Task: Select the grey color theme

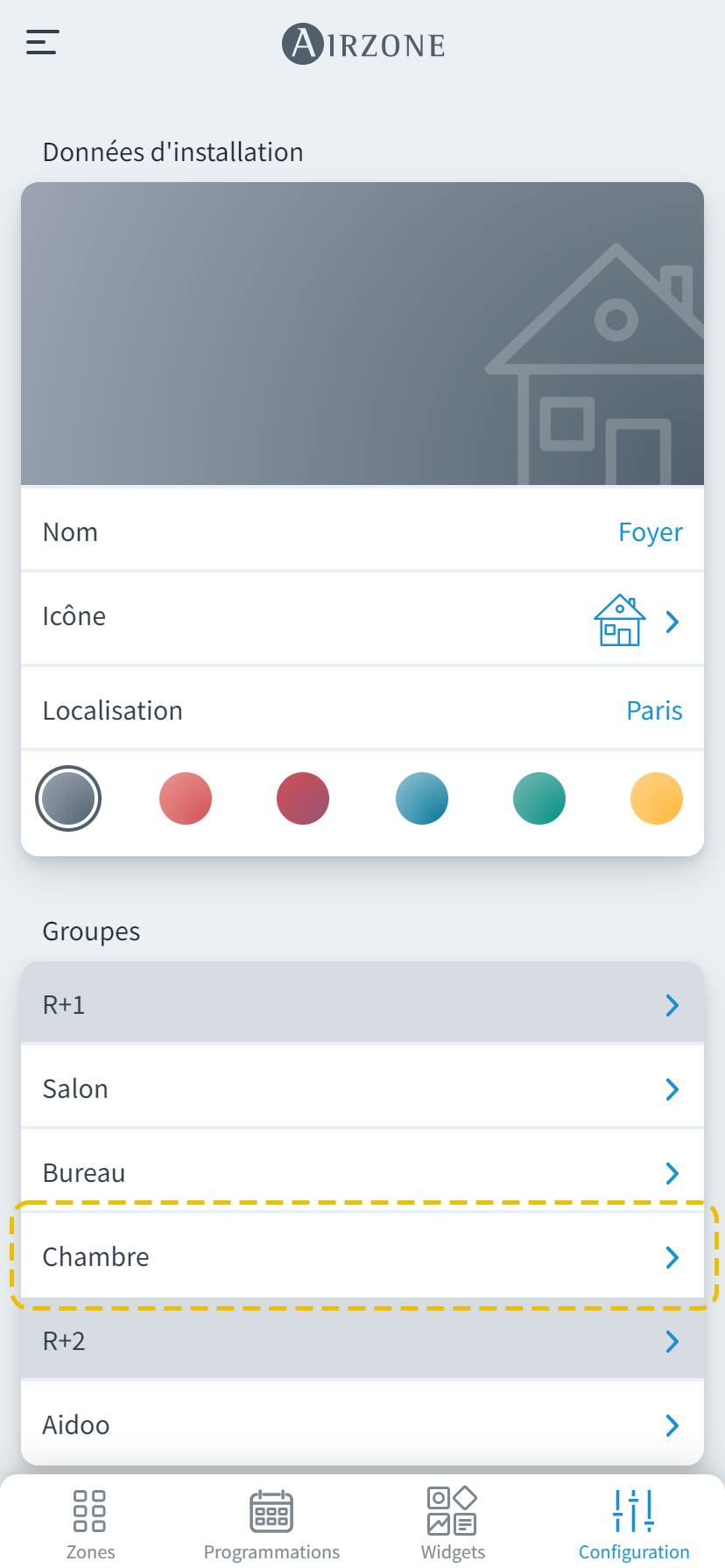Action: point(68,798)
